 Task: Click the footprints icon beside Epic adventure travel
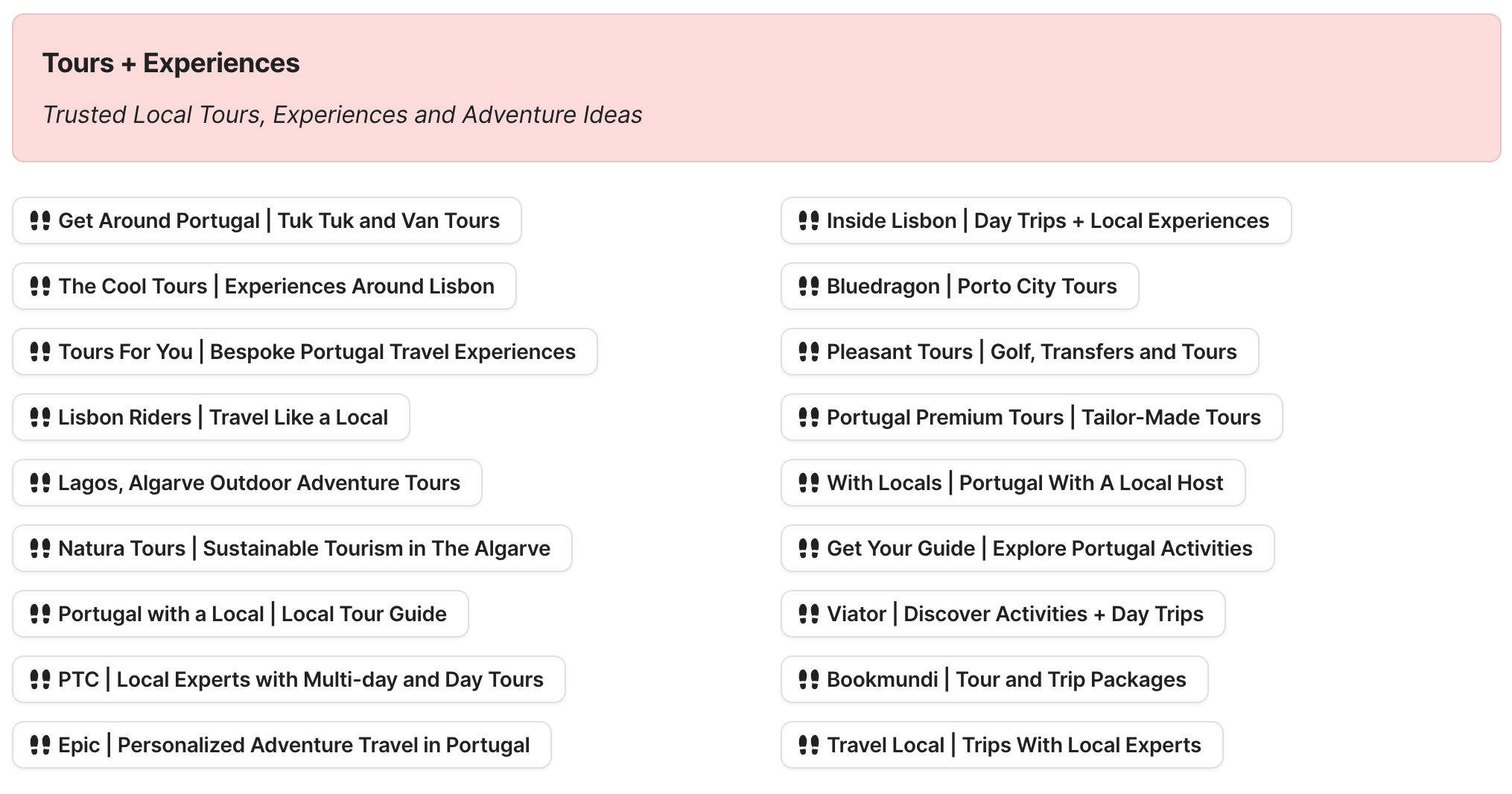point(41,745)
